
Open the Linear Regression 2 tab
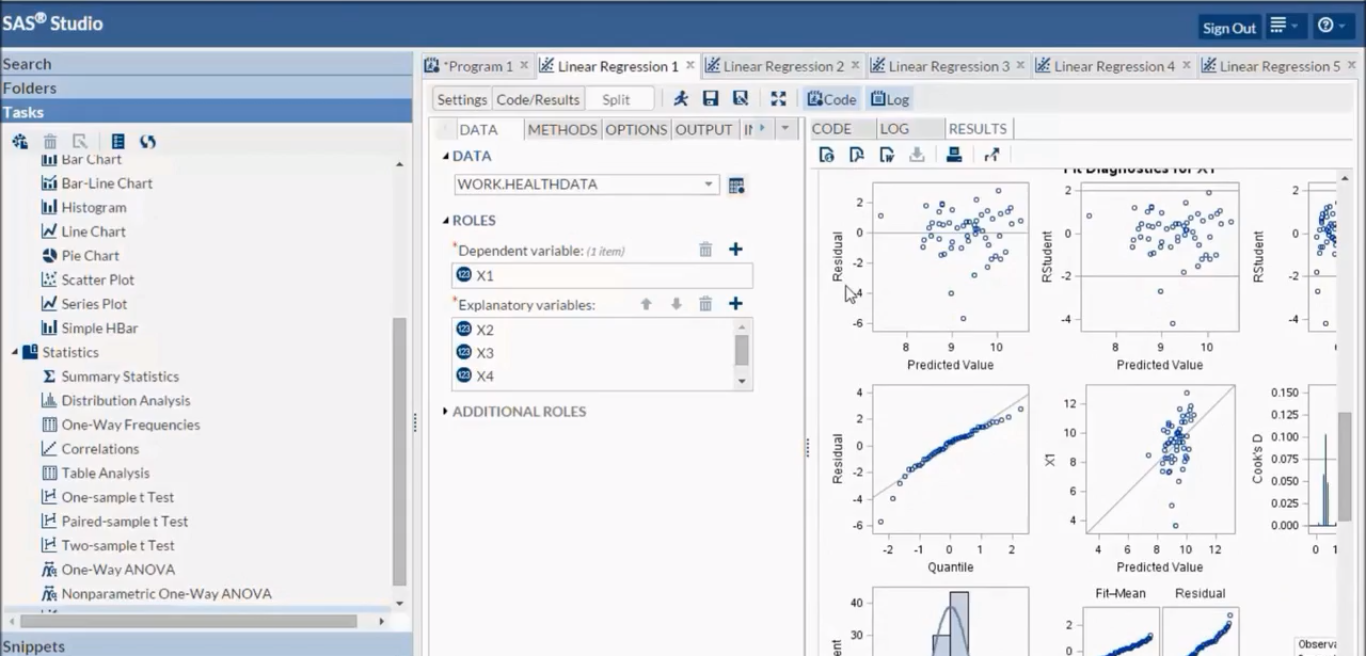[x=783, y=66]
